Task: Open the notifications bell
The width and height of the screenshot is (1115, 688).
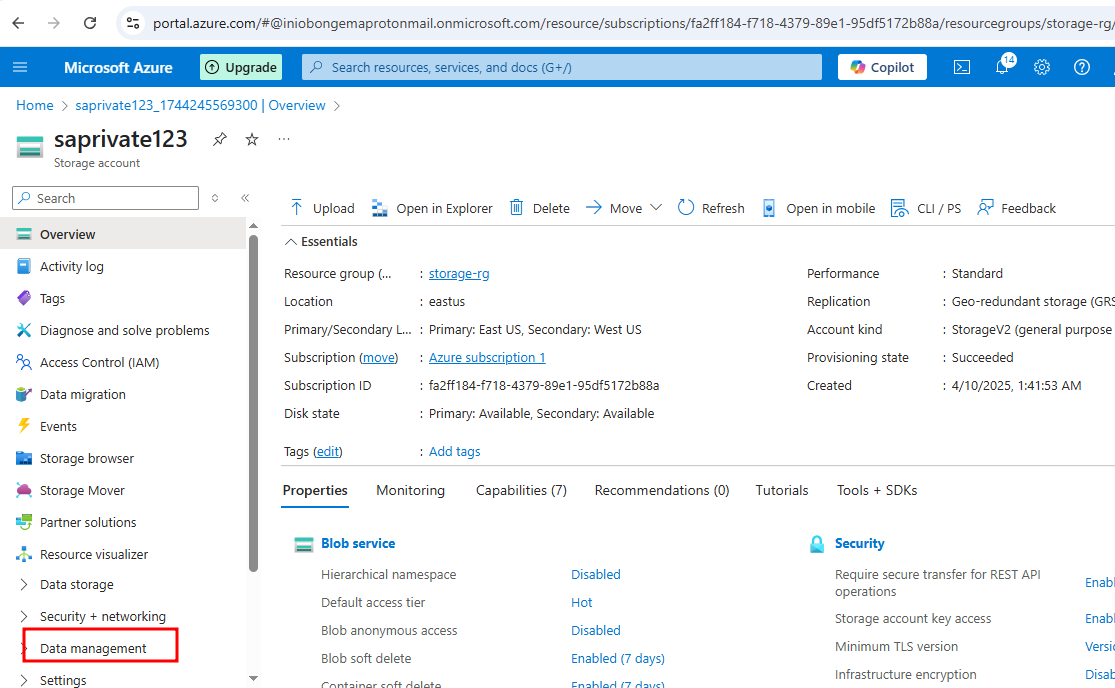Action: pyautogui.click(x=1002, y=68)
